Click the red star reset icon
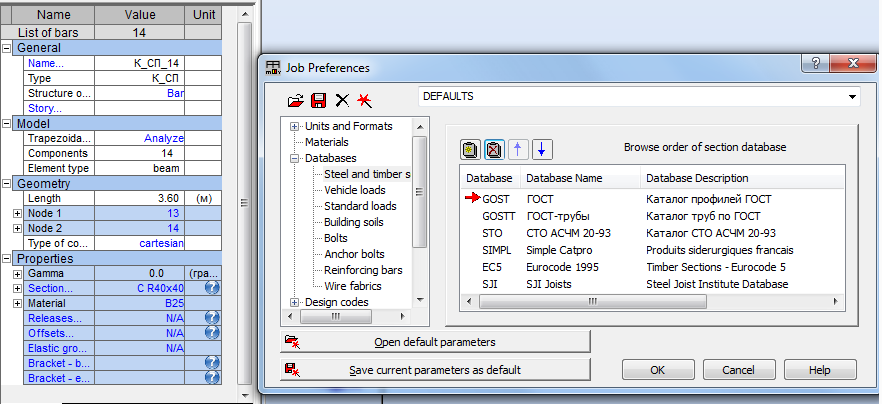Viewport: 882px width, 404px height. click(x=364, y=101)
